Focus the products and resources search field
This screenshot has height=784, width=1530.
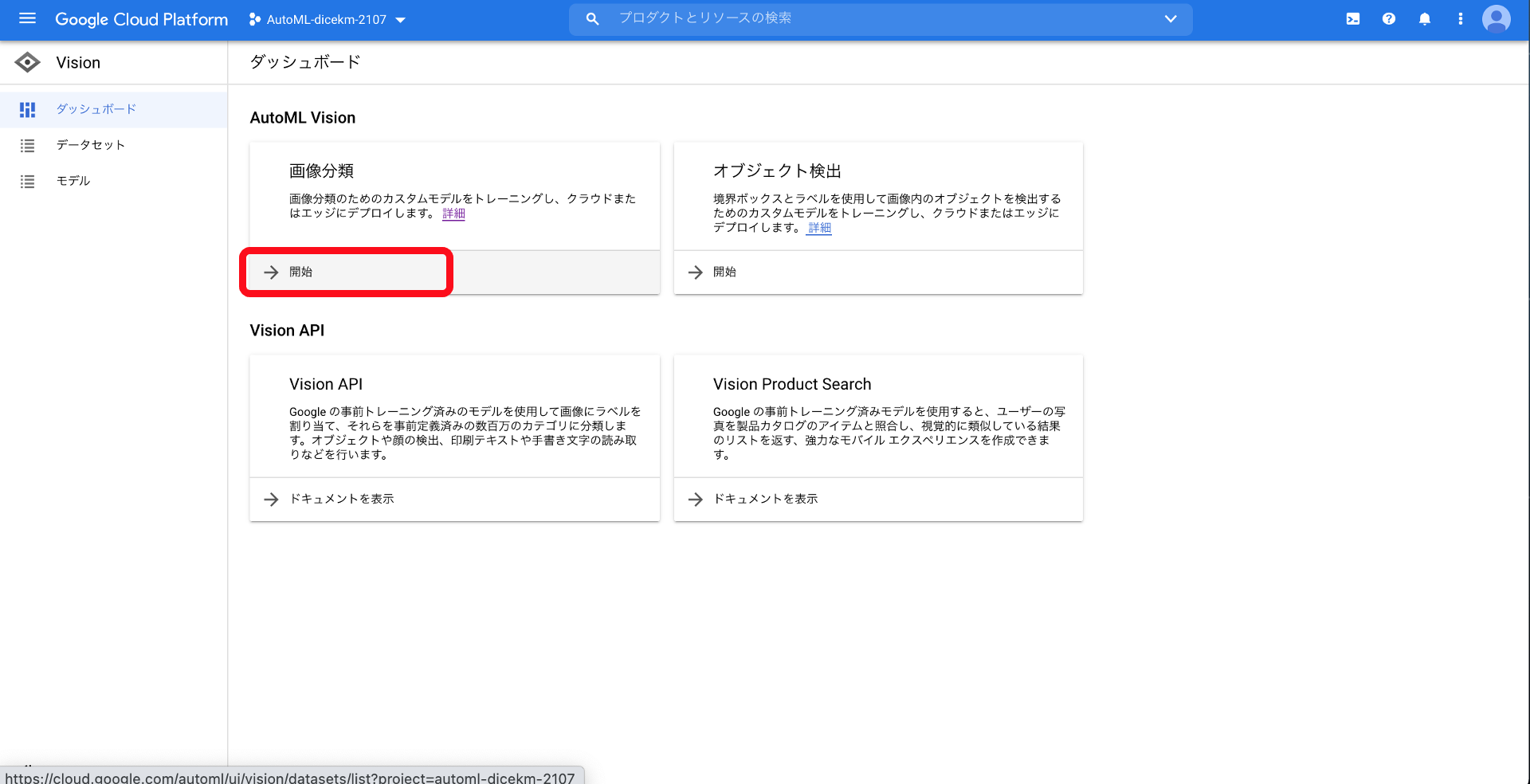point(881,18)
